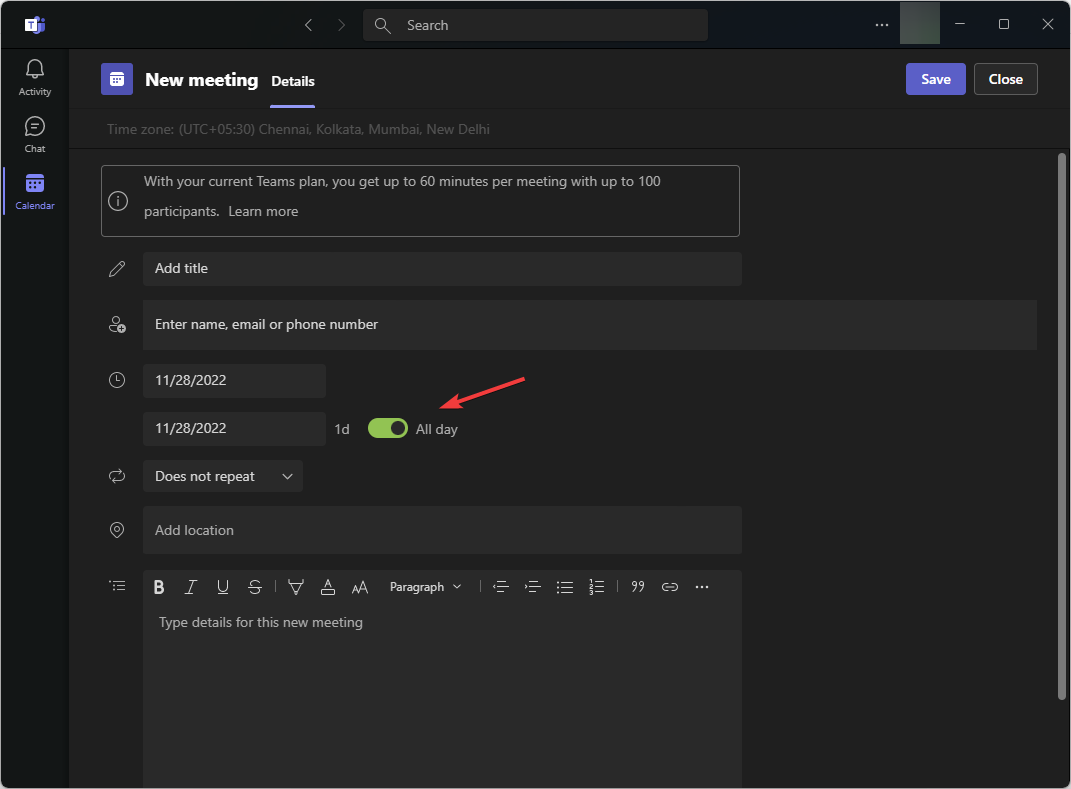
Task: Go forward with the right arrow
Action: (342, 25)
